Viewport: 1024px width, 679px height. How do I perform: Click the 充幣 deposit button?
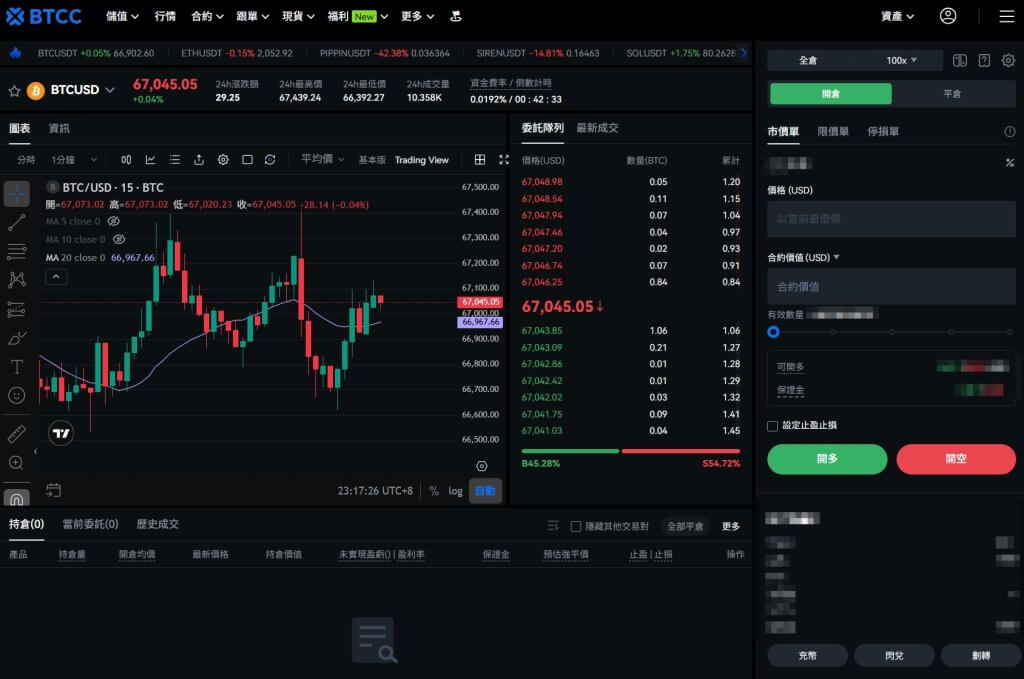(x=807, y=655)
